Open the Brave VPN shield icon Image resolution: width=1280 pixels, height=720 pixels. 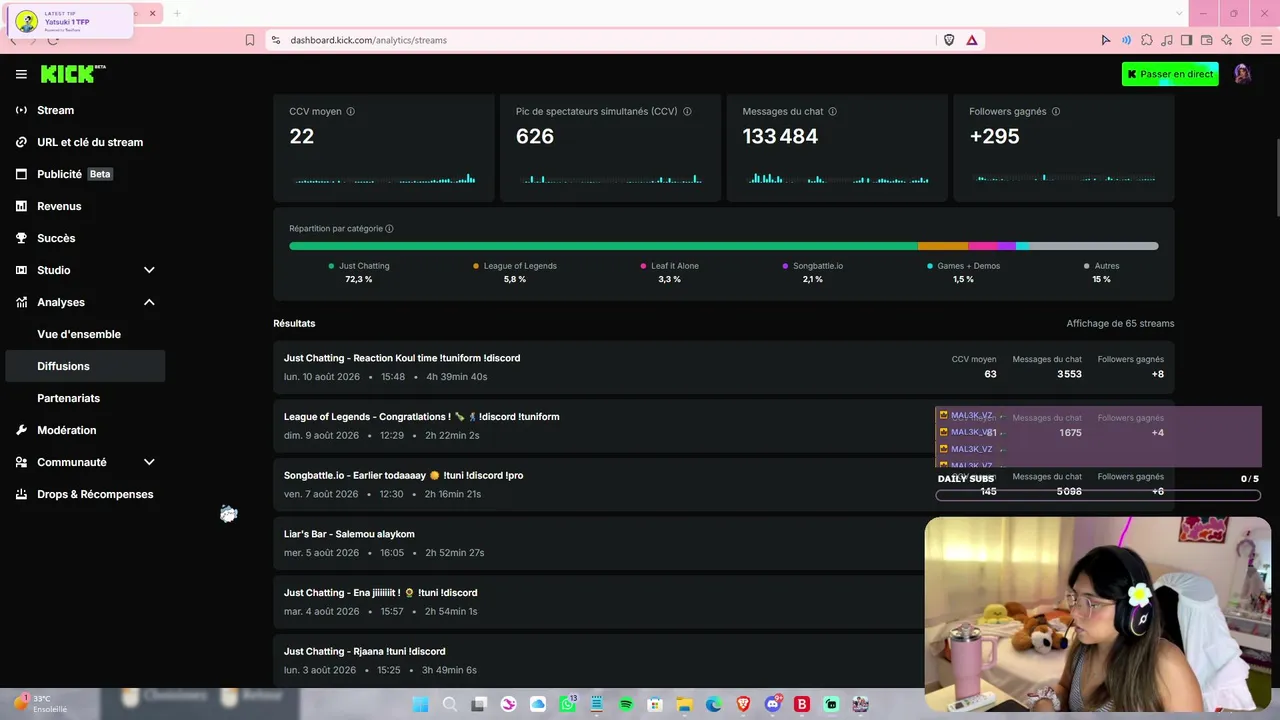pyautogui.click(x=1246, y=40)
